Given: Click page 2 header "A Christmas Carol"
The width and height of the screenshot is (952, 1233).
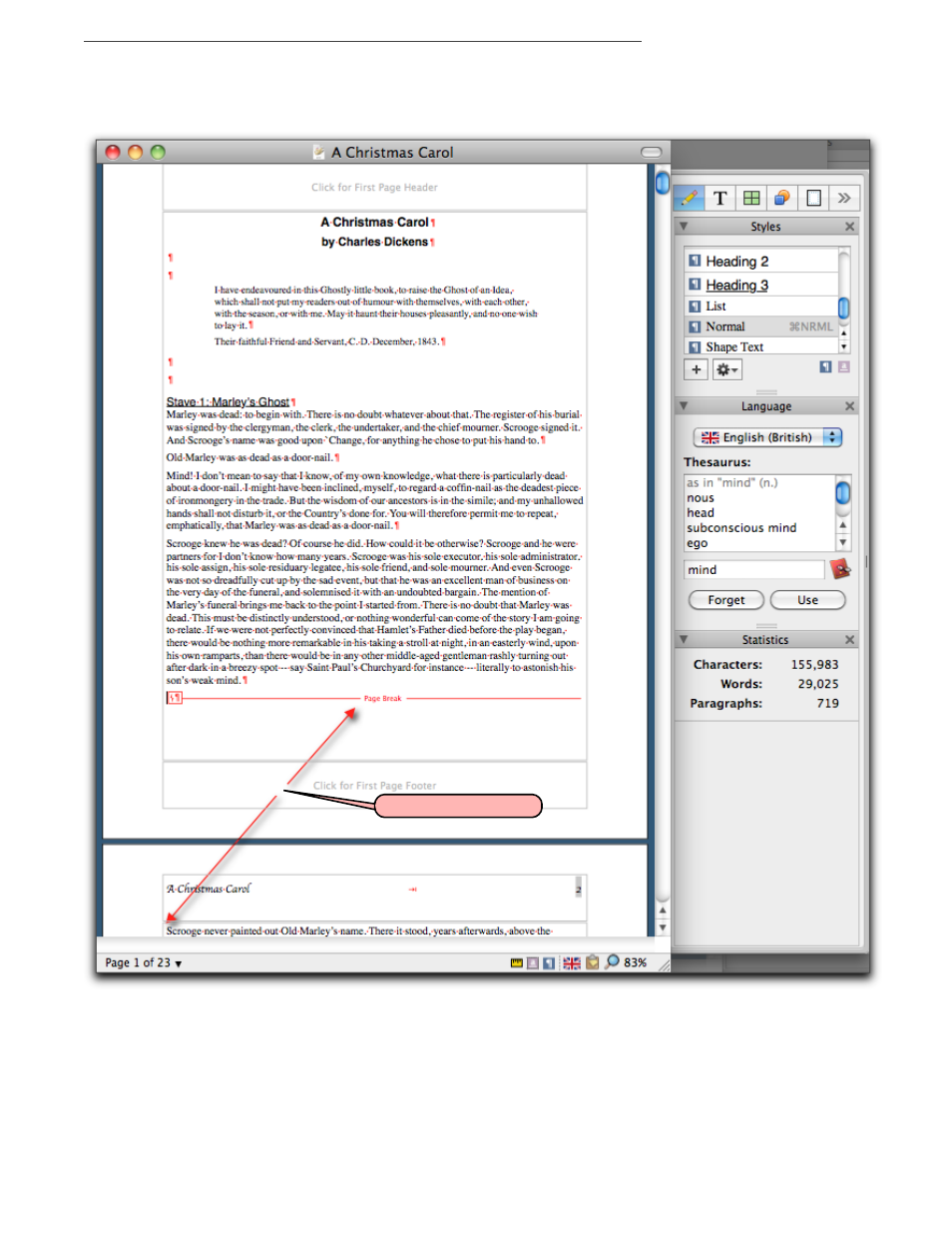Looking at the screenshot, I should (209, 889).
